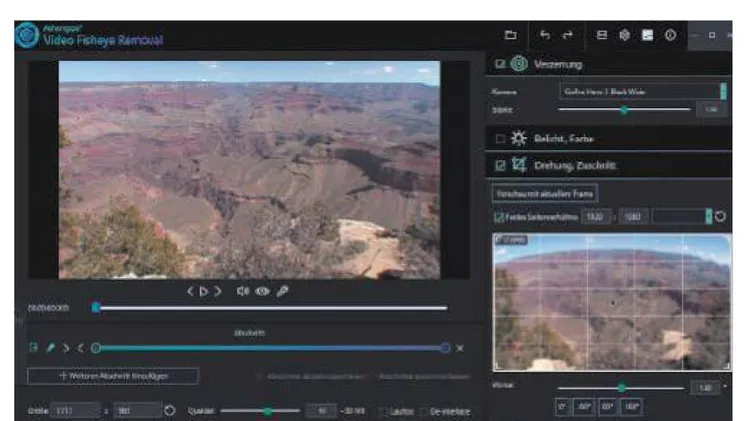Toggle the fixed aspect ratio checkbox
The height and width of the screenshot is (421, 750).
point(498,217)
